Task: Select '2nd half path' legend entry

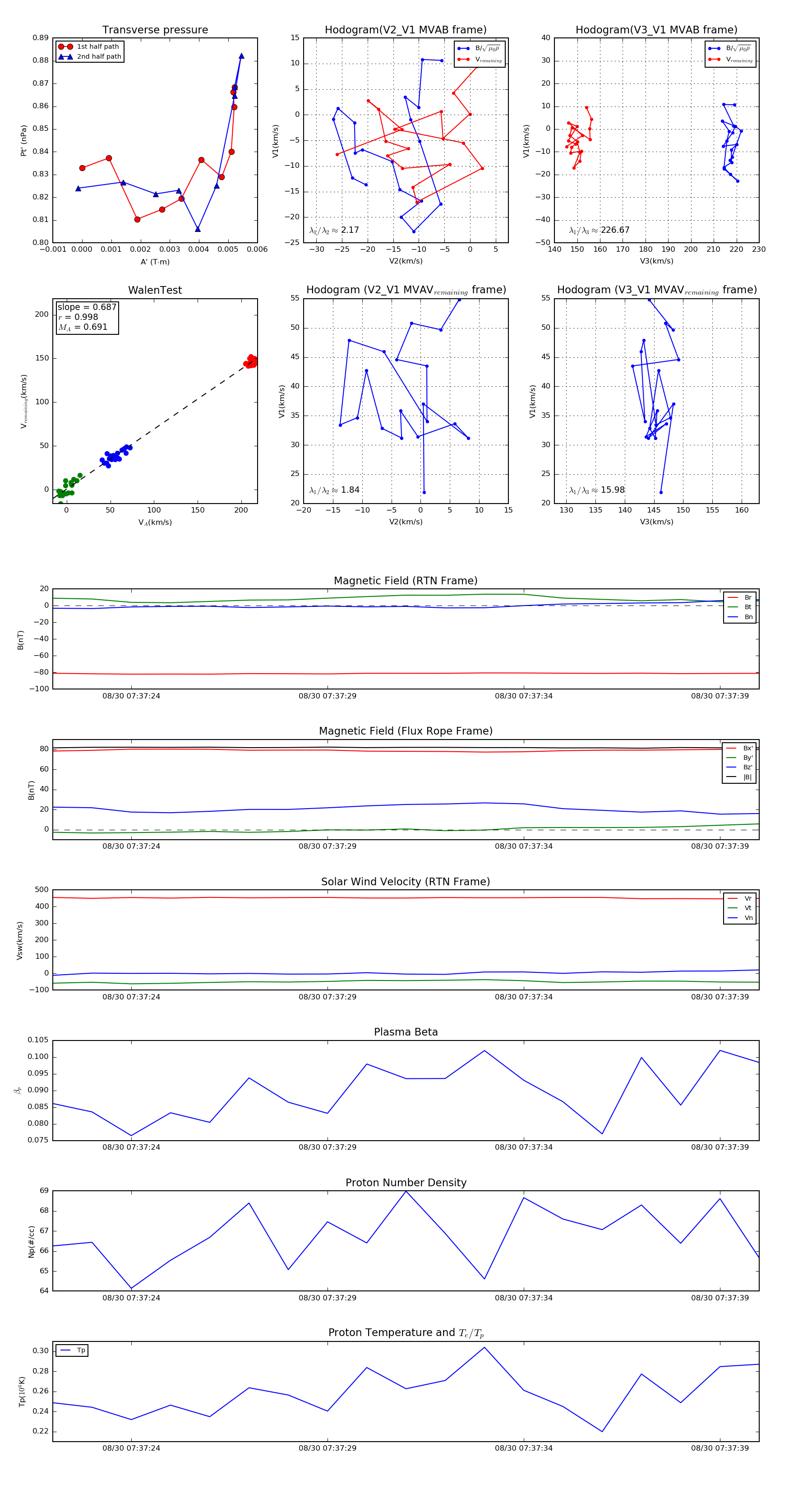Action: coord(90,57)
